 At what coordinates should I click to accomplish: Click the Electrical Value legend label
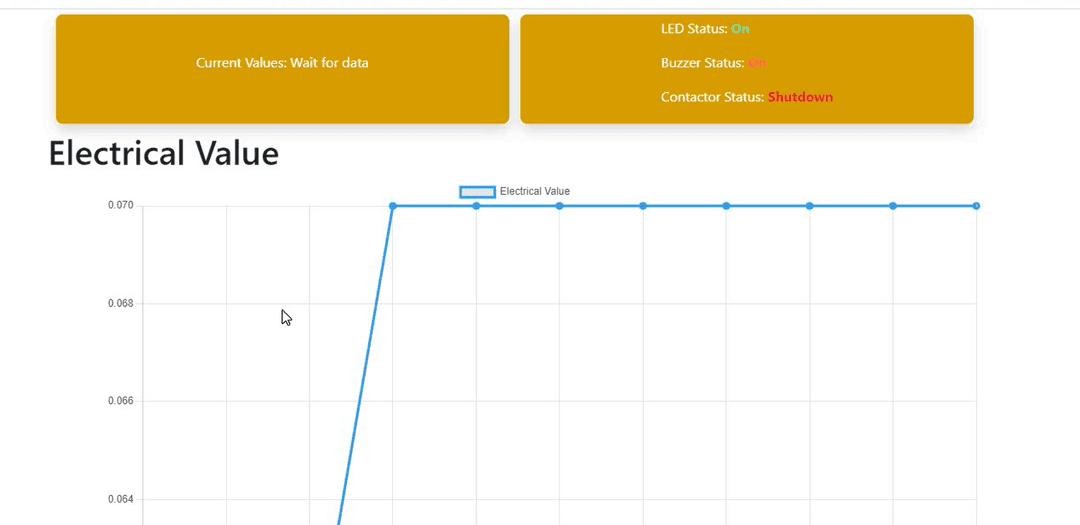534,192
